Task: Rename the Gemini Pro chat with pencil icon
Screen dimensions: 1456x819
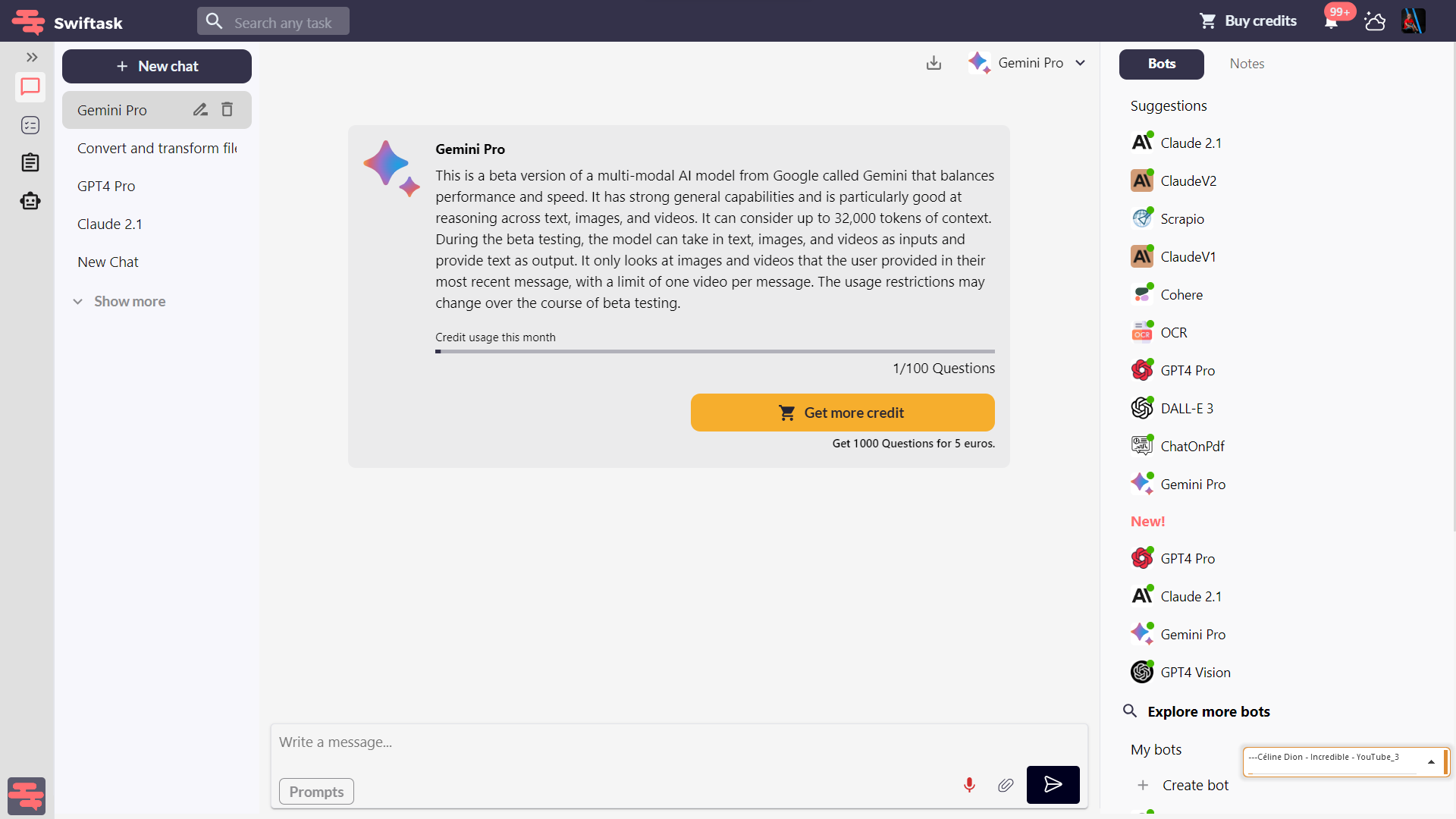Action: 199,109
